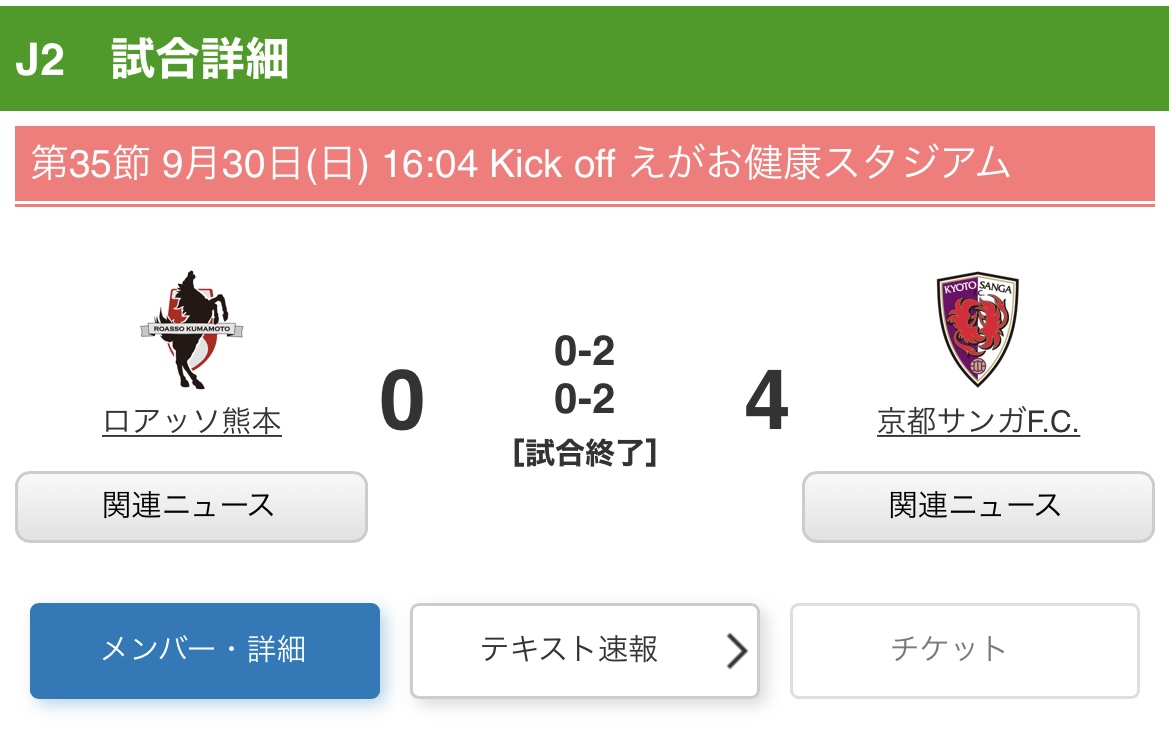Click the [試合終了] match status label
This screenshot has width=1169, height=738.
pyautogui.click(x=584, y=452)
